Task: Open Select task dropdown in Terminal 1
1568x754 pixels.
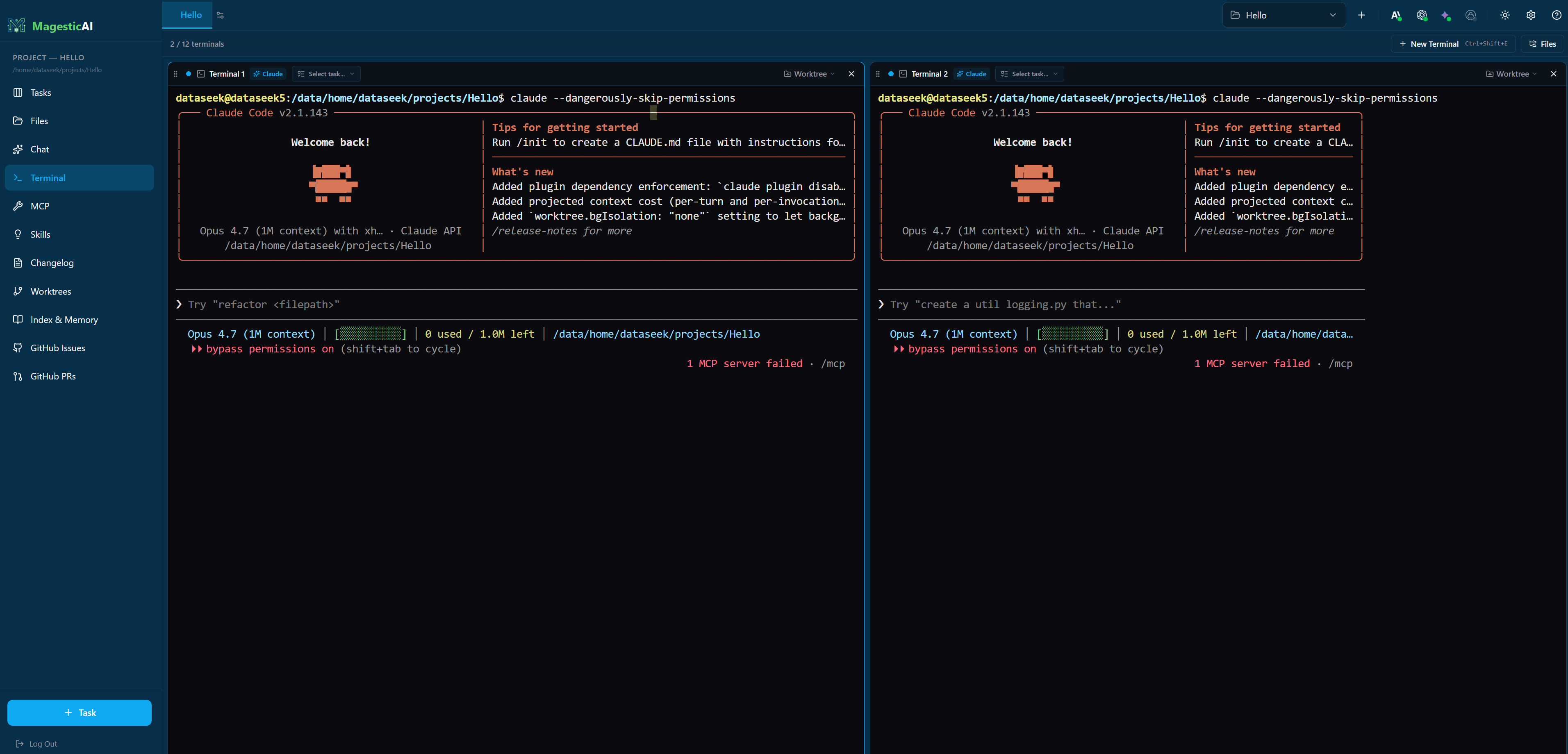Action: (x=325, y=74)
